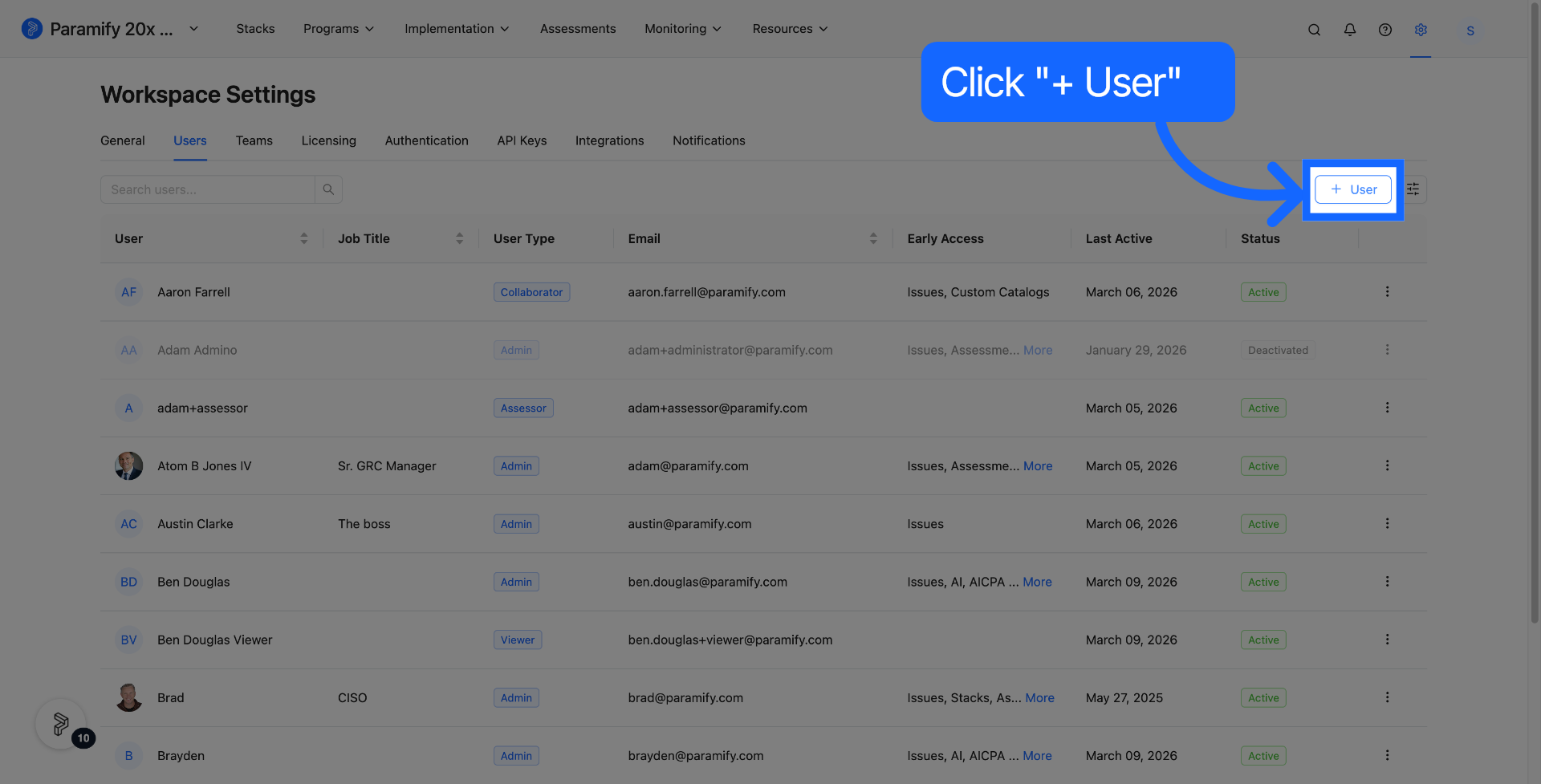Click the CISO job title cell
The height and width of the screenshot is (784, 1541).
coord(352,697)
